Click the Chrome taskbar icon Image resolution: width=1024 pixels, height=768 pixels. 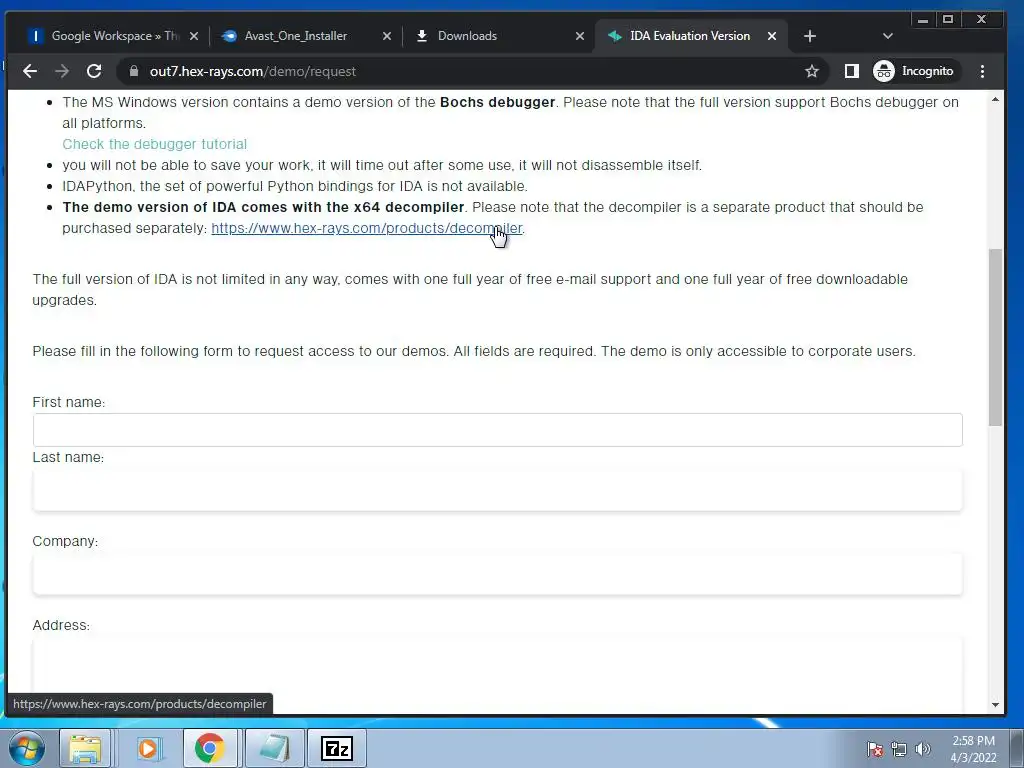pyautogui.click(x=209, y=748)
